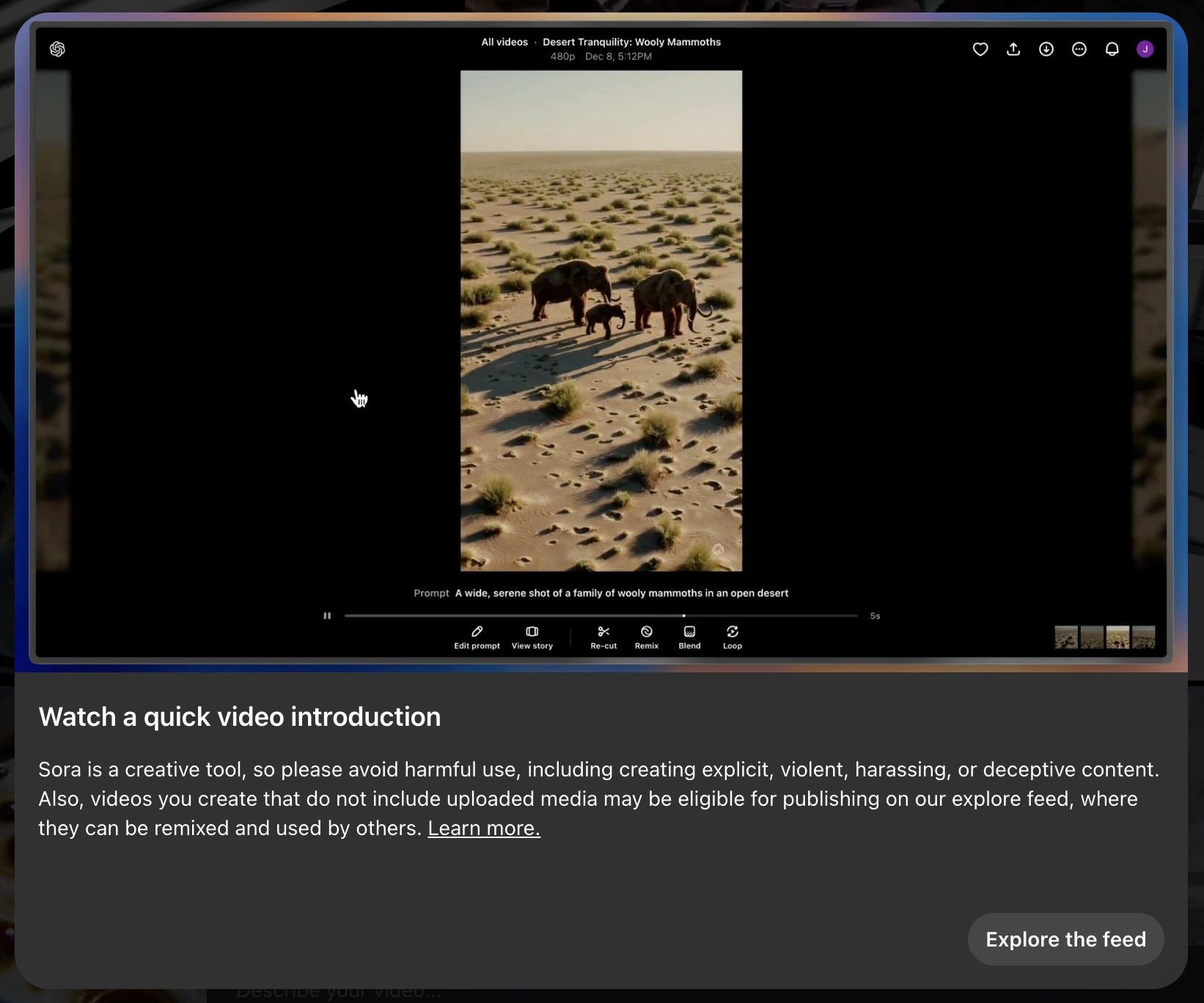Click the video progress bar
This screenshot has height=1003, width=1204.
pyautogui.click(x=600, y=616)
